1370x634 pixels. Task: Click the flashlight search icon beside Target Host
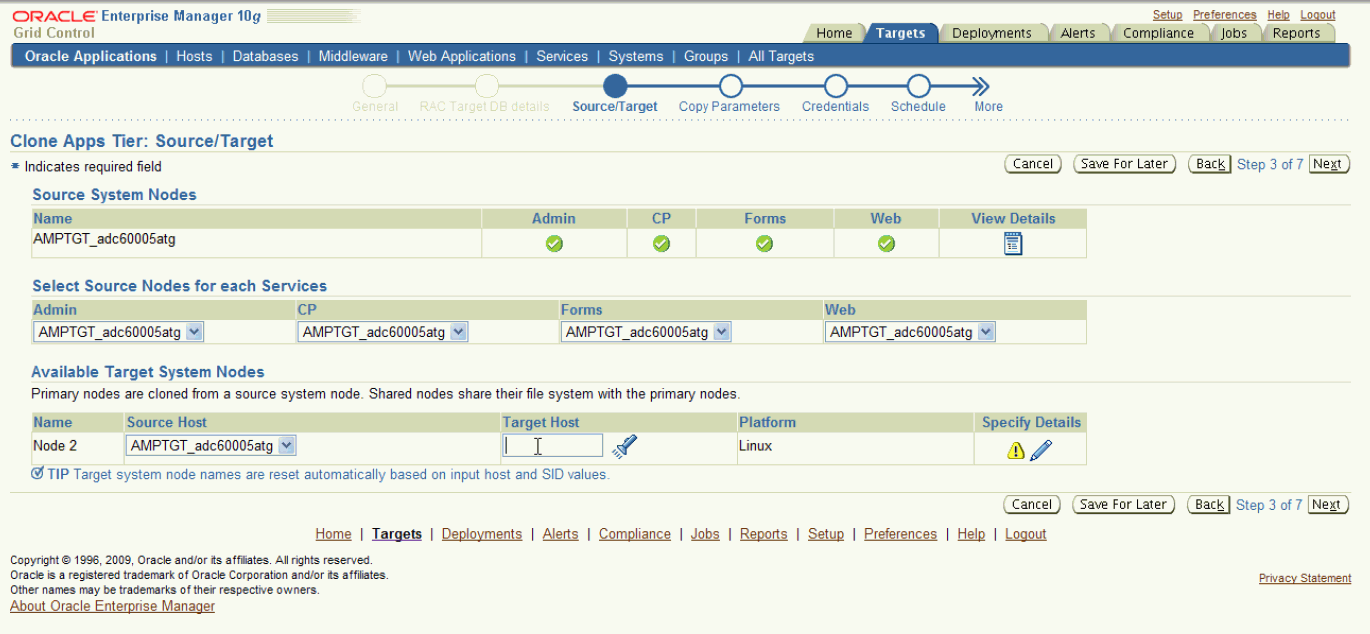point(625,446)
